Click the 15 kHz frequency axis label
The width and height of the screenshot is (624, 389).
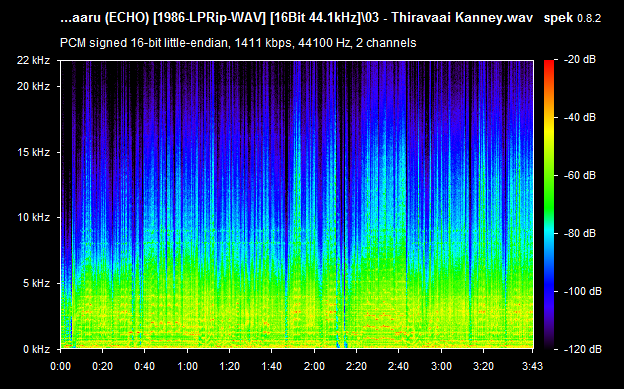(33, 152)
